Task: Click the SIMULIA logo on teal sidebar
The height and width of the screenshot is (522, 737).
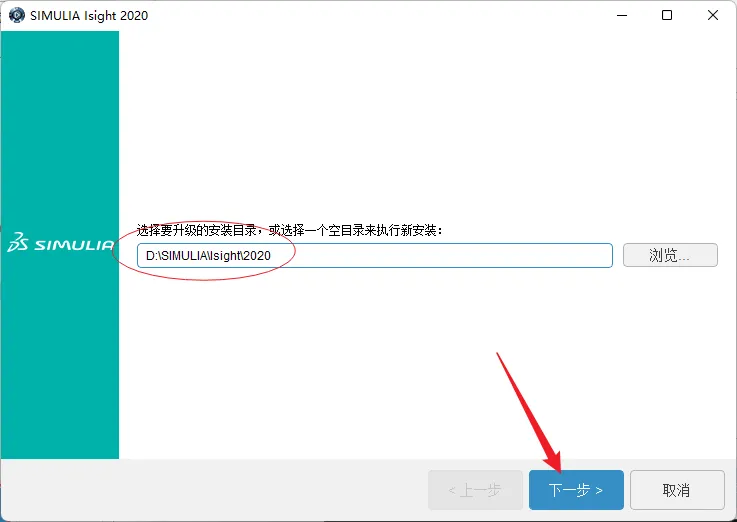Action: [x=60, y=242]
